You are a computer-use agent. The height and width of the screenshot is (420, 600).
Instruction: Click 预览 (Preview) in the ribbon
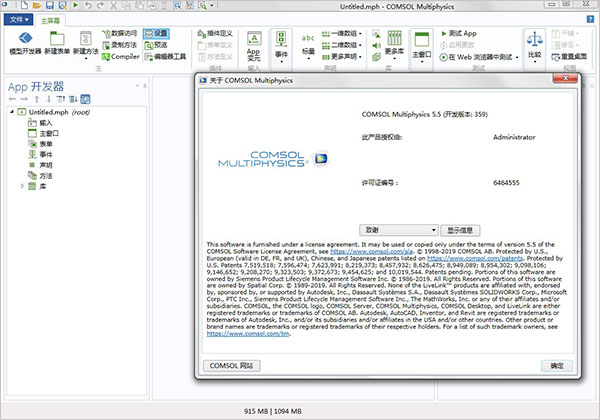click(156, 45)
